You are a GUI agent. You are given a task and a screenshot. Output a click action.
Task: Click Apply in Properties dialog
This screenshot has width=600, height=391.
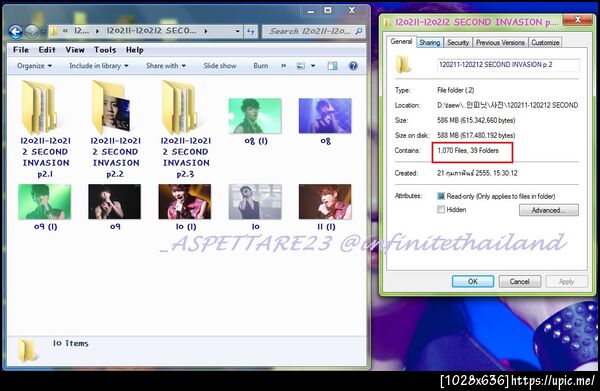[x=566, y=282]
